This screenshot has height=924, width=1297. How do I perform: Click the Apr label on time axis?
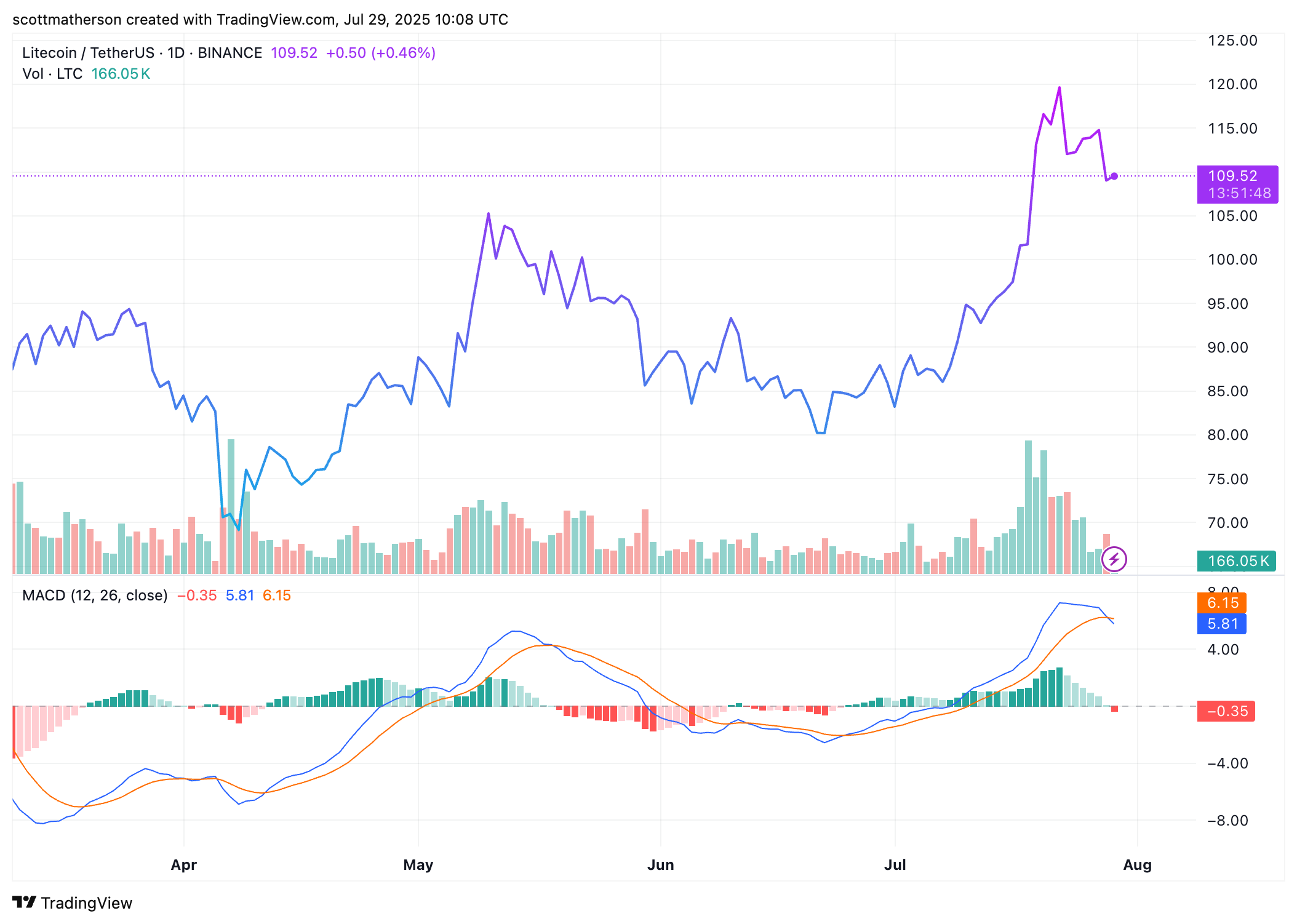coord(183,865)
